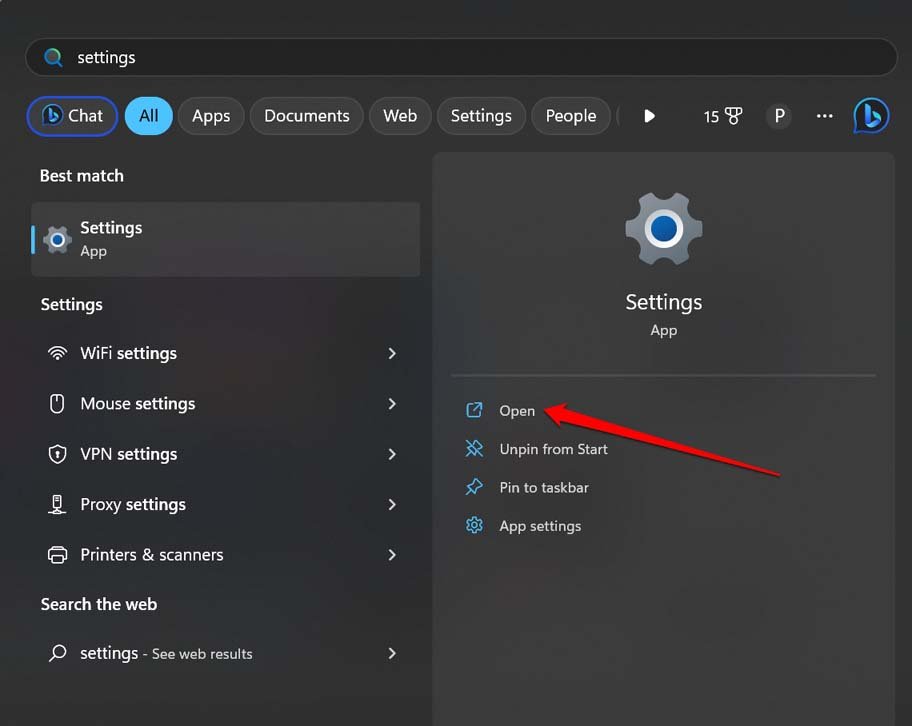912x726 pixels.
Task: Click Pin to taskbar
Action: pyautogui.click(x=541, y=487)
